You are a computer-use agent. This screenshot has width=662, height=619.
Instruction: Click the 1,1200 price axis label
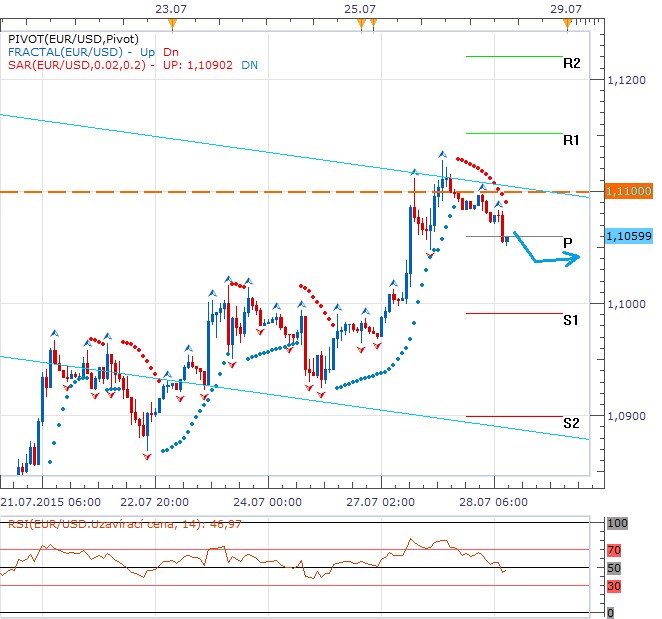pos(626,80)
